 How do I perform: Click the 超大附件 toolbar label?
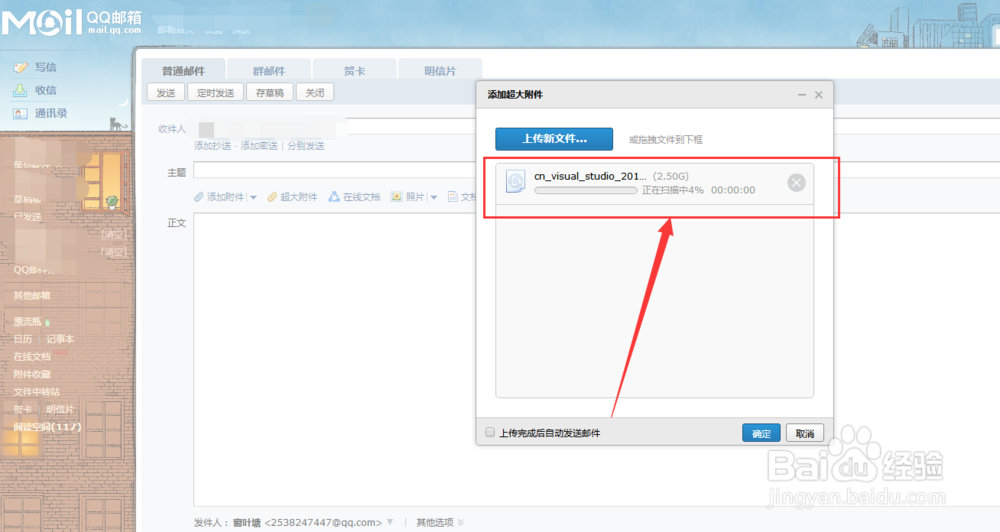298,197
